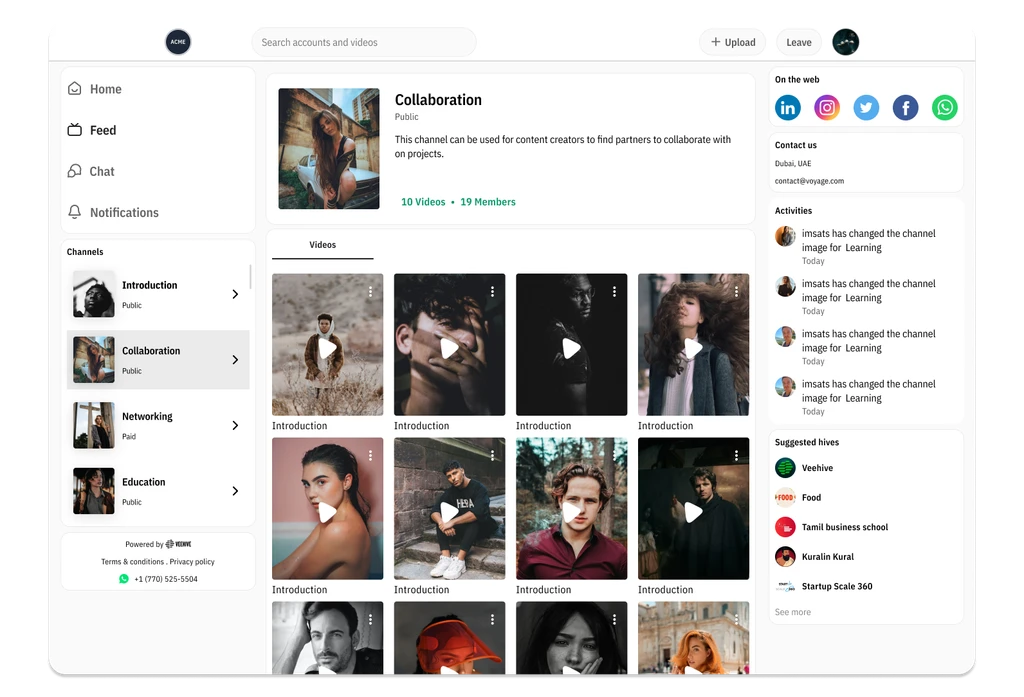Select the Introduction channel in the sidebar
This screenshot has width=1024, height=697.
pyautogui.click(x=150, y=293)
